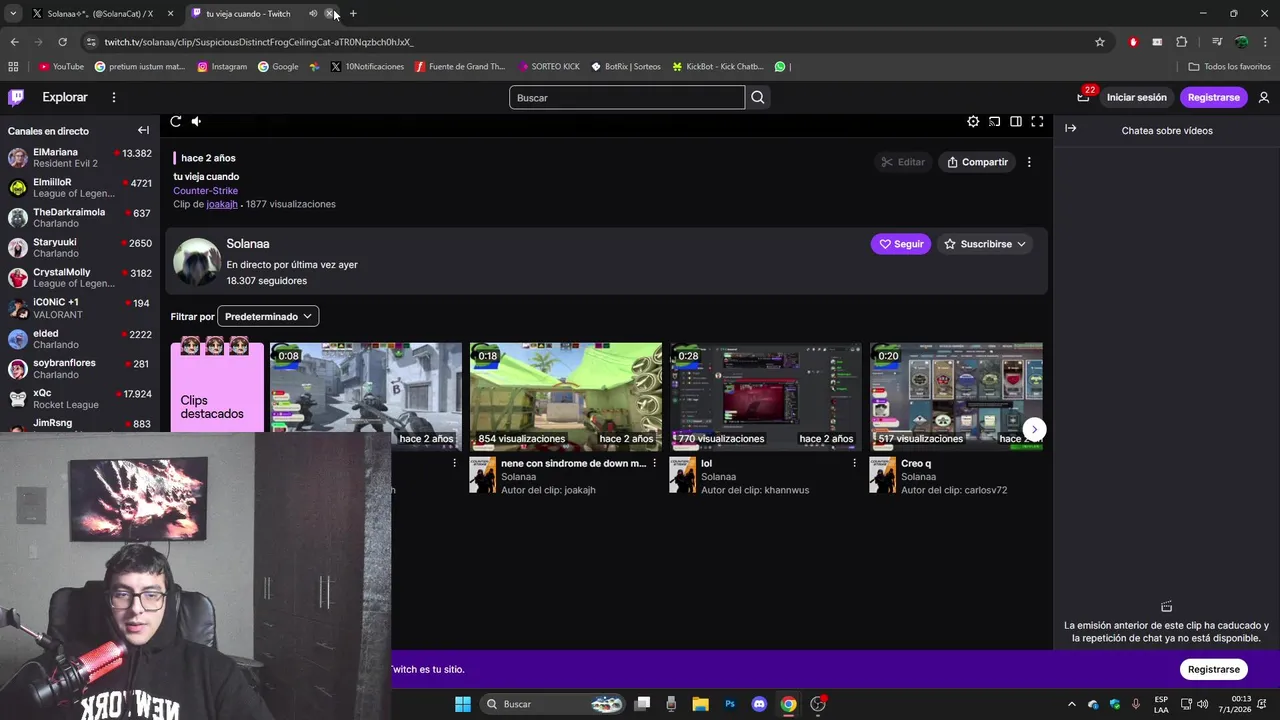Go back in browser history
This screenshot has width=1280, height=720.
click(14, 42)
